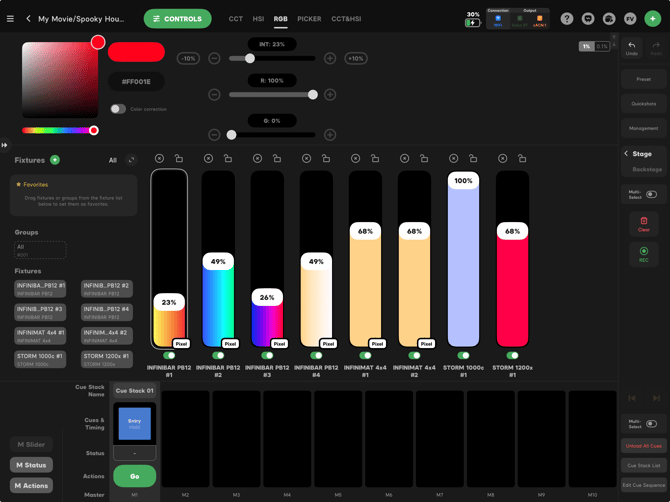Collapse the Stage section chevron
Image resolution: width=670 pixels, height=502 pixels.
pos(626,153)
